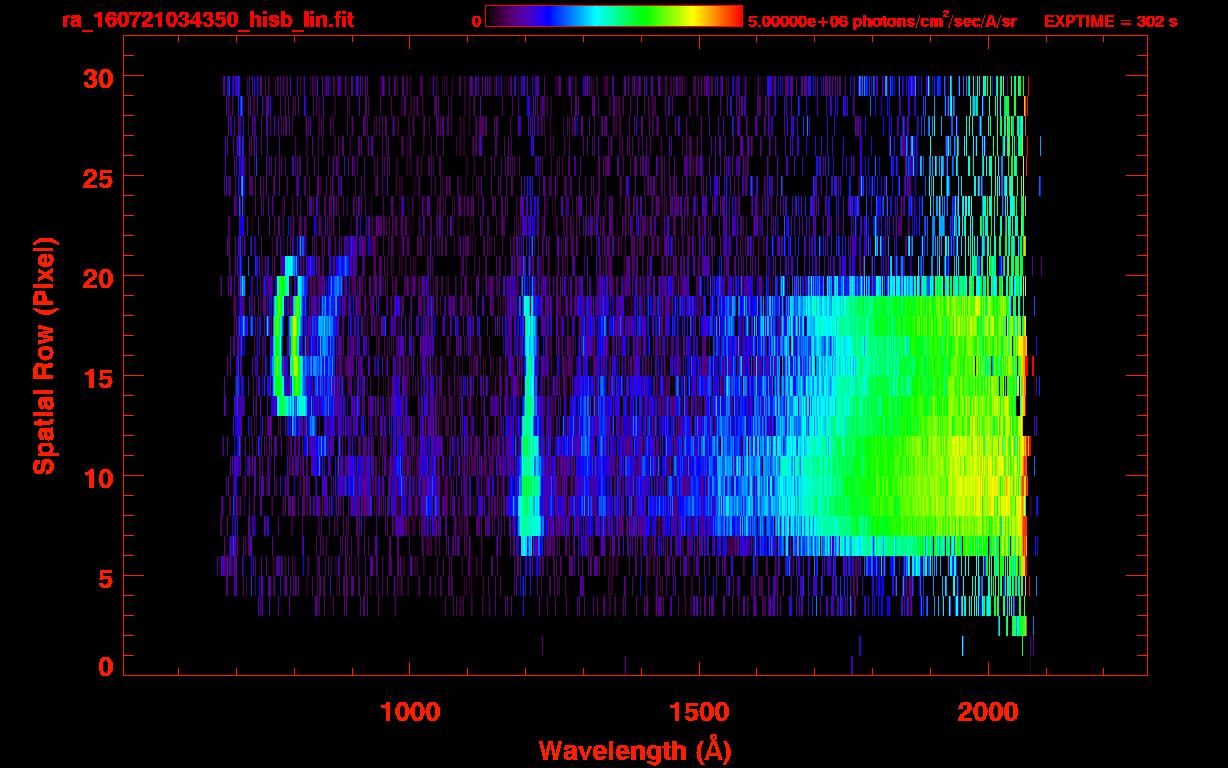The width and height of the screenshot is (1228, 768).
Task: Click the green arc feature near 800 Å
Action: point(280,345)
